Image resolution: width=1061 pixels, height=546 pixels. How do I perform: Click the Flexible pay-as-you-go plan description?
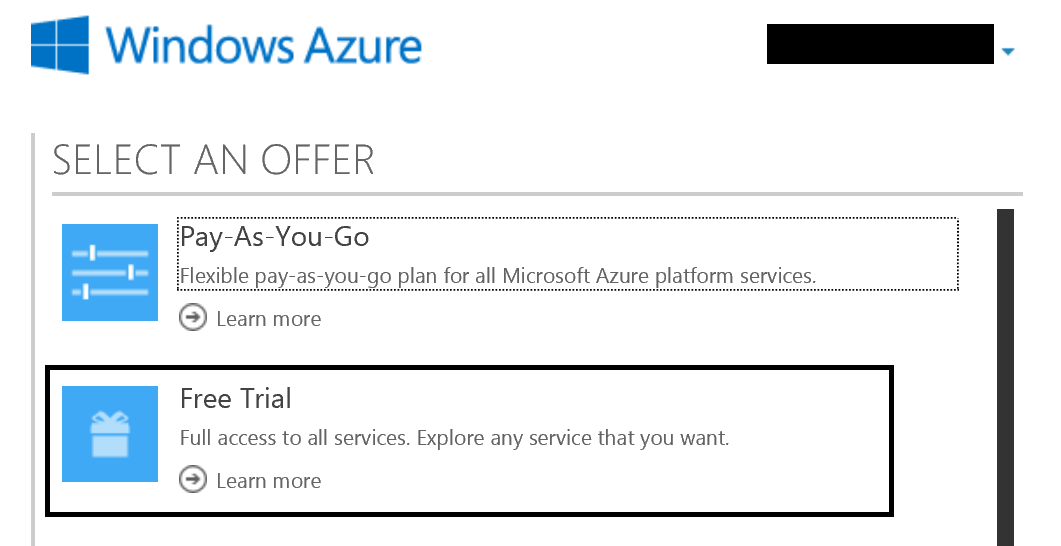tap(498, 276)
